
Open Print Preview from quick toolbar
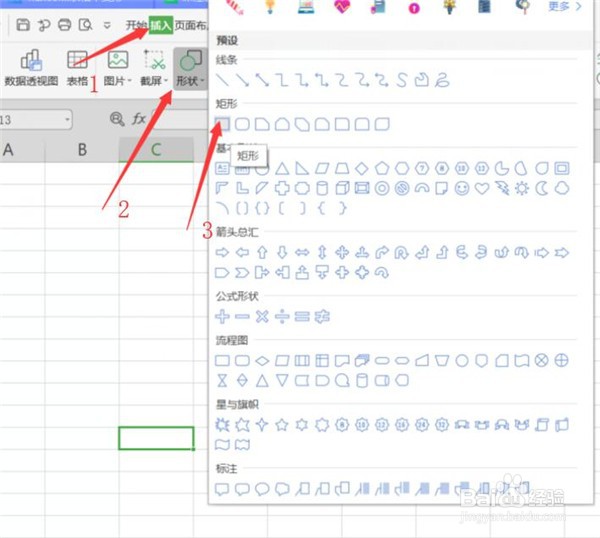pos(85,25)
